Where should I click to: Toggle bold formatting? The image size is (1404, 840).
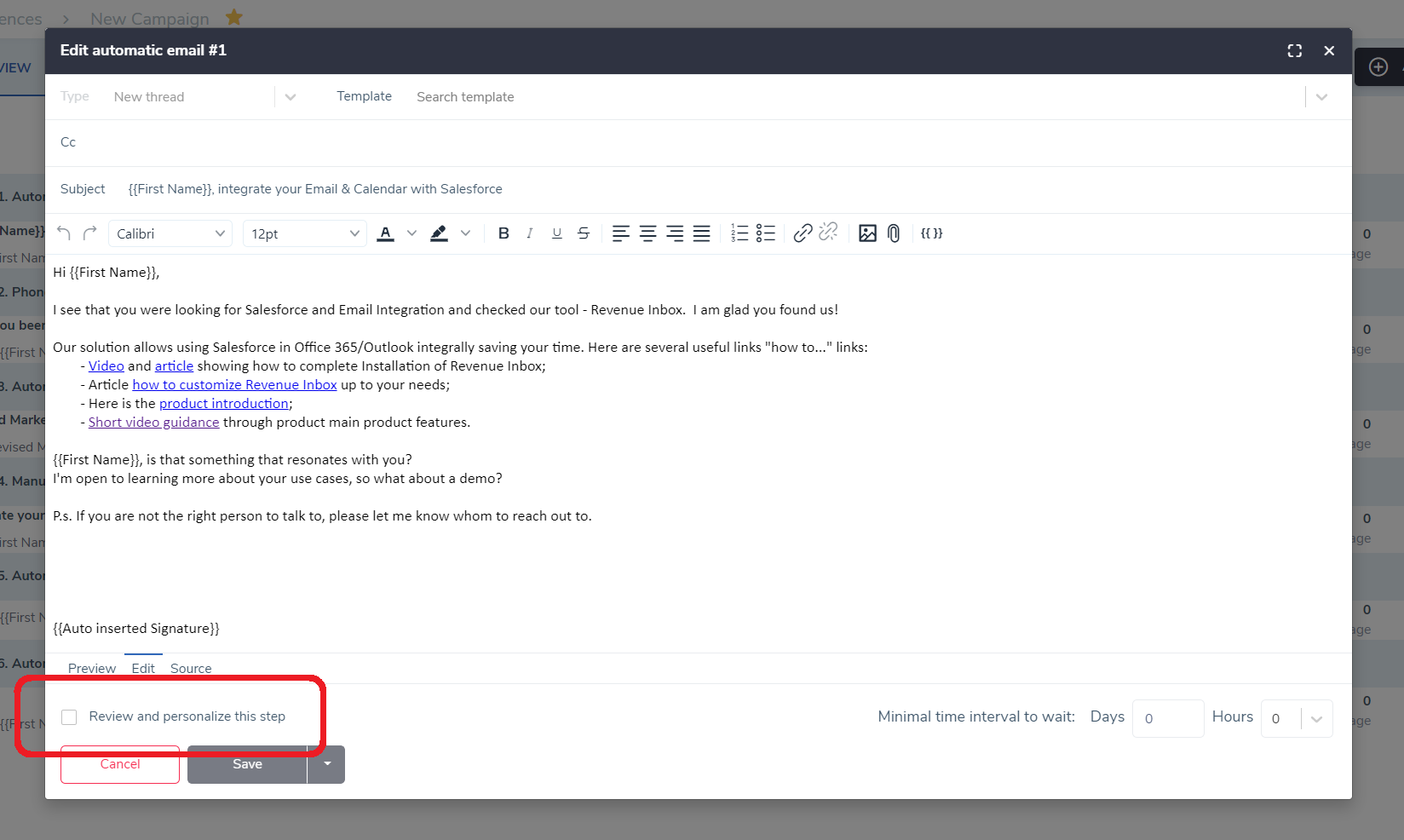503,233
